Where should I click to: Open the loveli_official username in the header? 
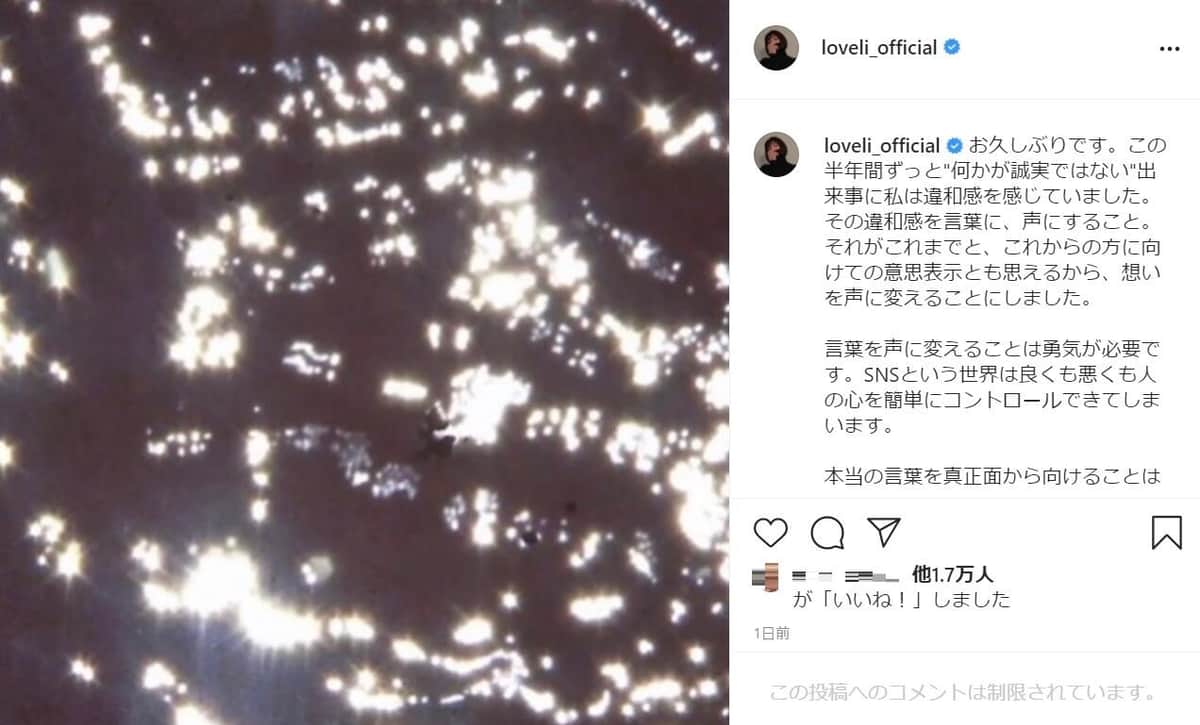[x=878, y=47]
